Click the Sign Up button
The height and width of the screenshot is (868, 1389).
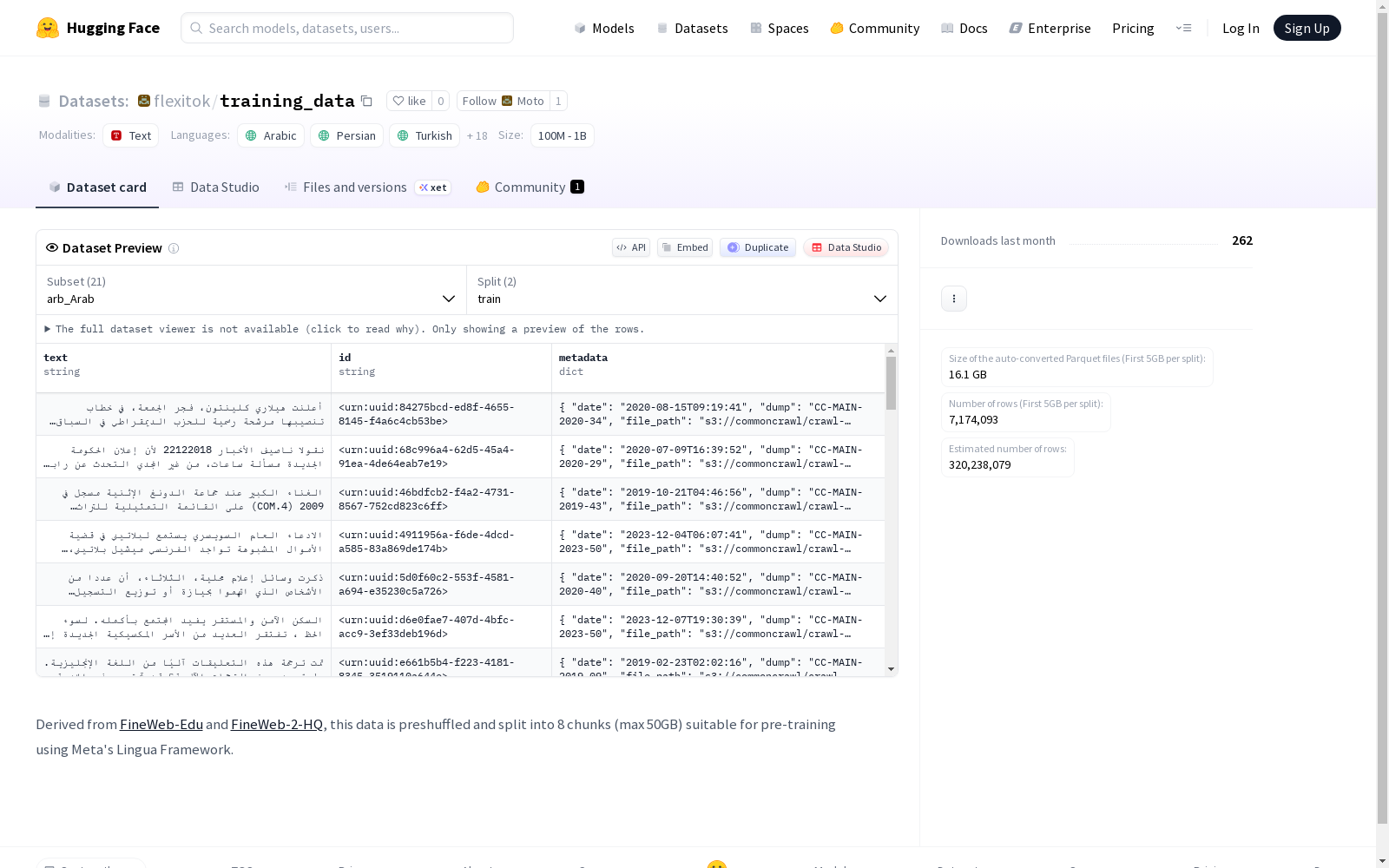coord(1307,28)
